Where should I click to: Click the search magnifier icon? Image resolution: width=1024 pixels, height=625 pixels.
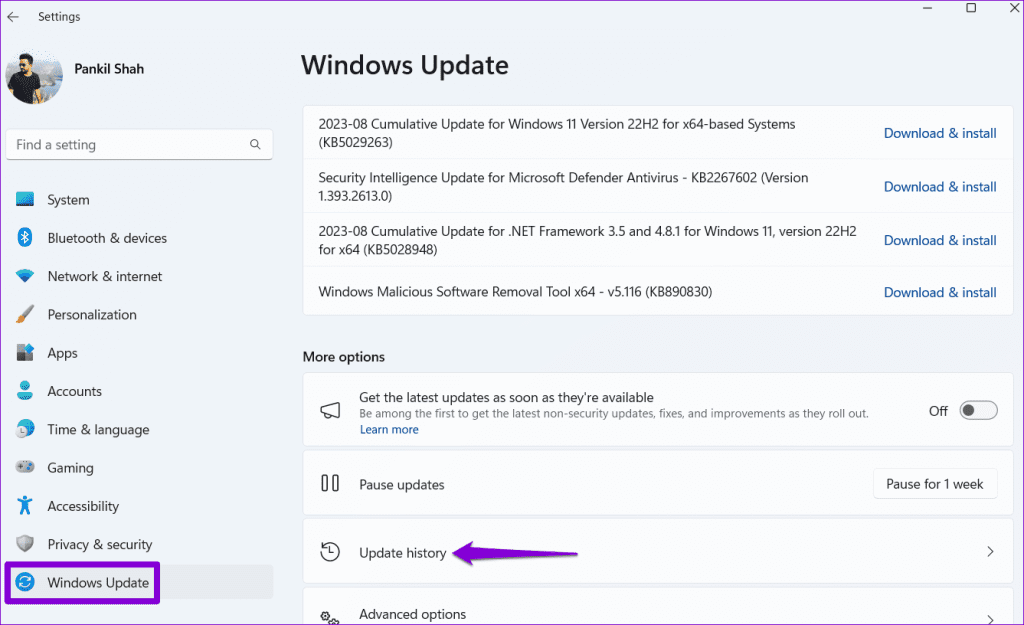255,145
